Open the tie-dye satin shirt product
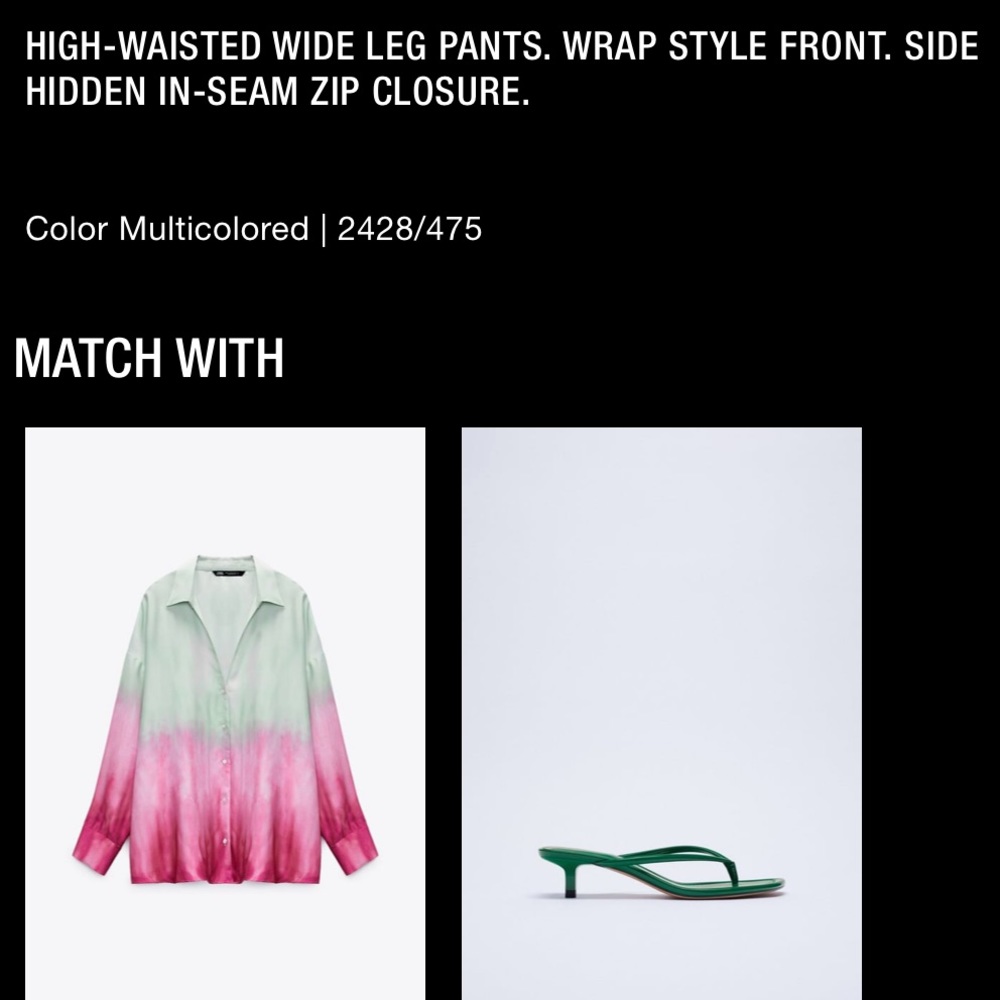This screenshot has width=1000, height=1000. (225, 713)
